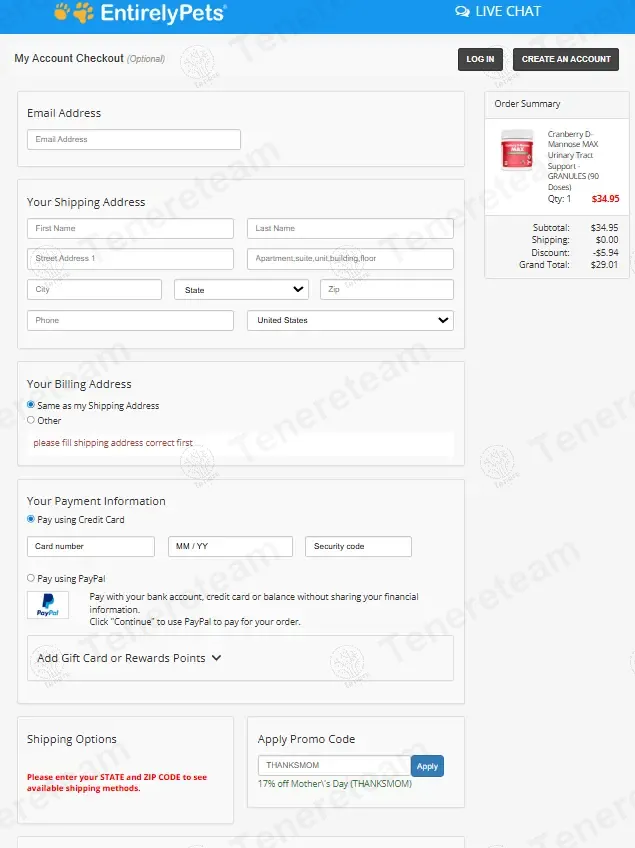Expand Add Gift Card or Rewards Points
The width and height of the screenshot is (635, 848).
tap(129, 658)
